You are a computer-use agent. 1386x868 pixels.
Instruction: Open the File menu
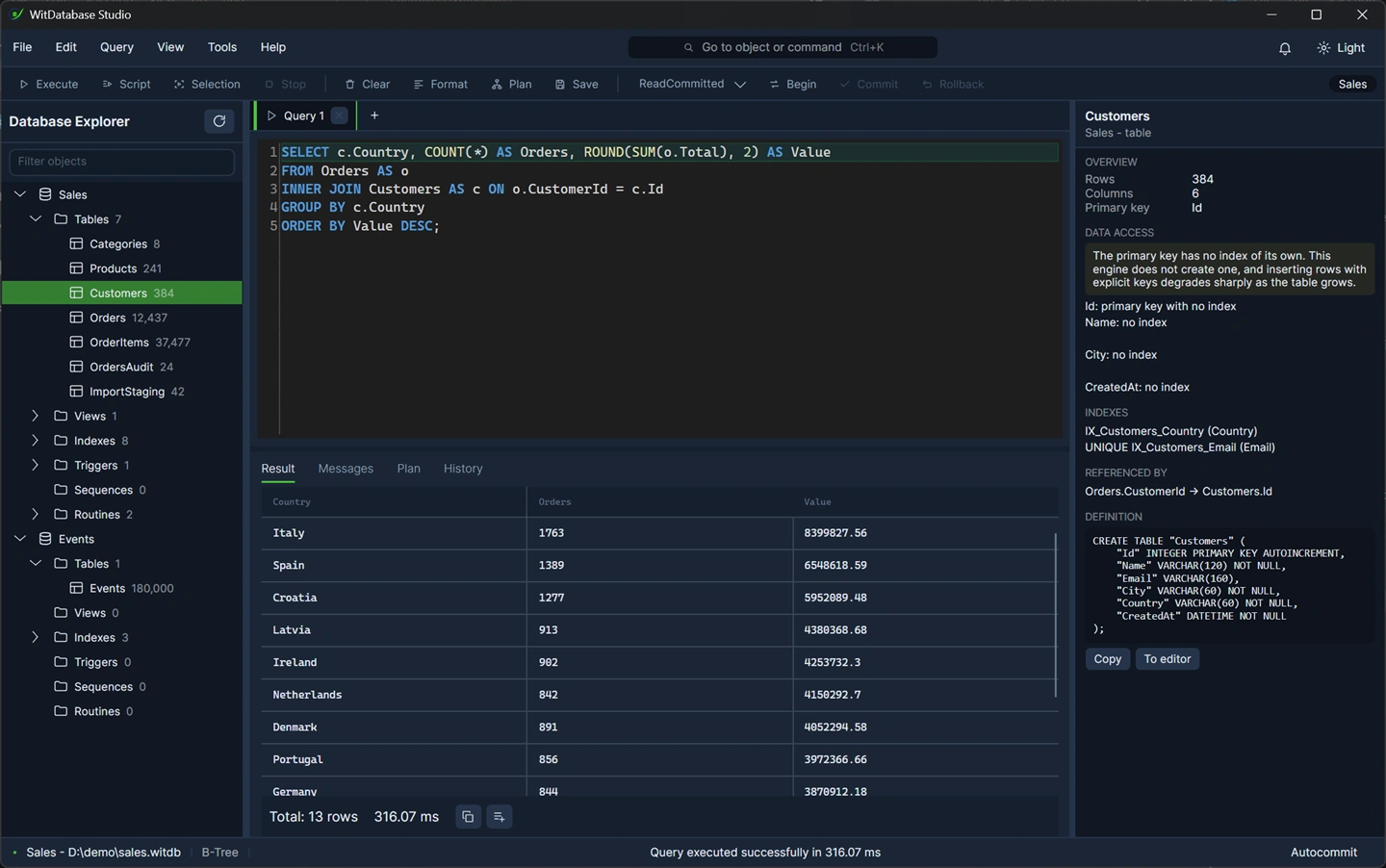pyautogui.click(x=22, y=47)
